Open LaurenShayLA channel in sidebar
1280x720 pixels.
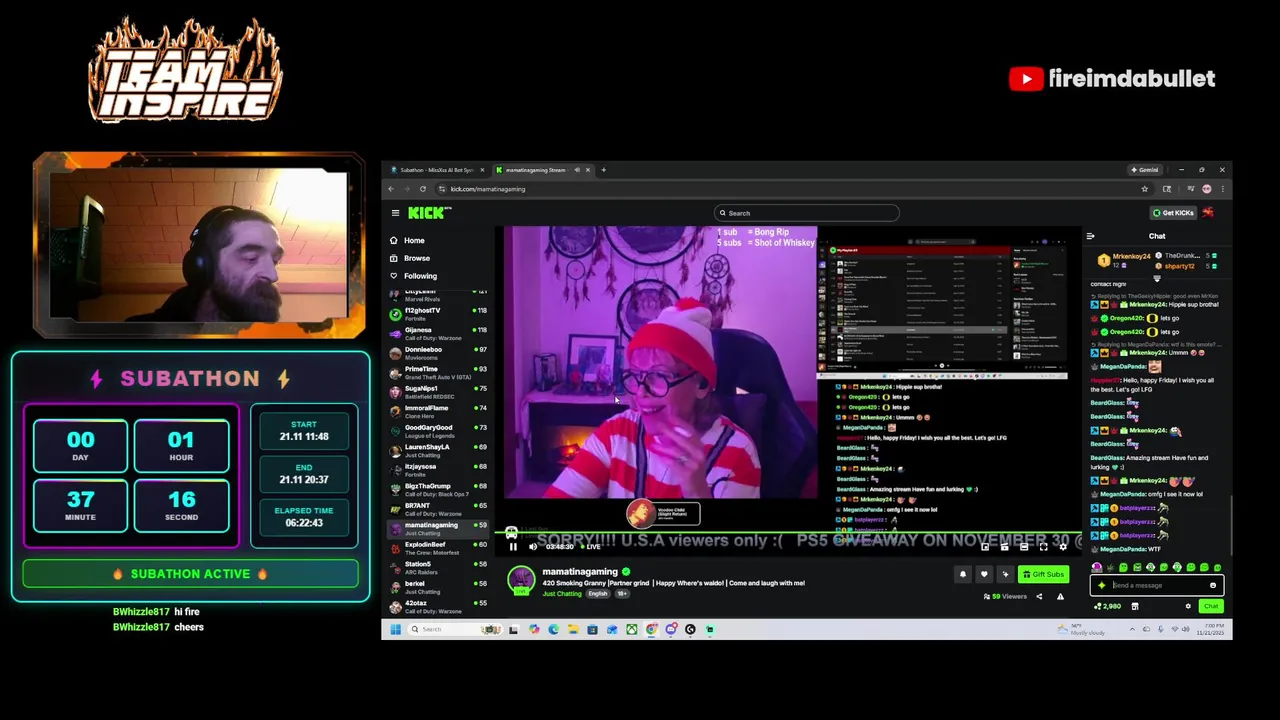[x=438, y=450]
